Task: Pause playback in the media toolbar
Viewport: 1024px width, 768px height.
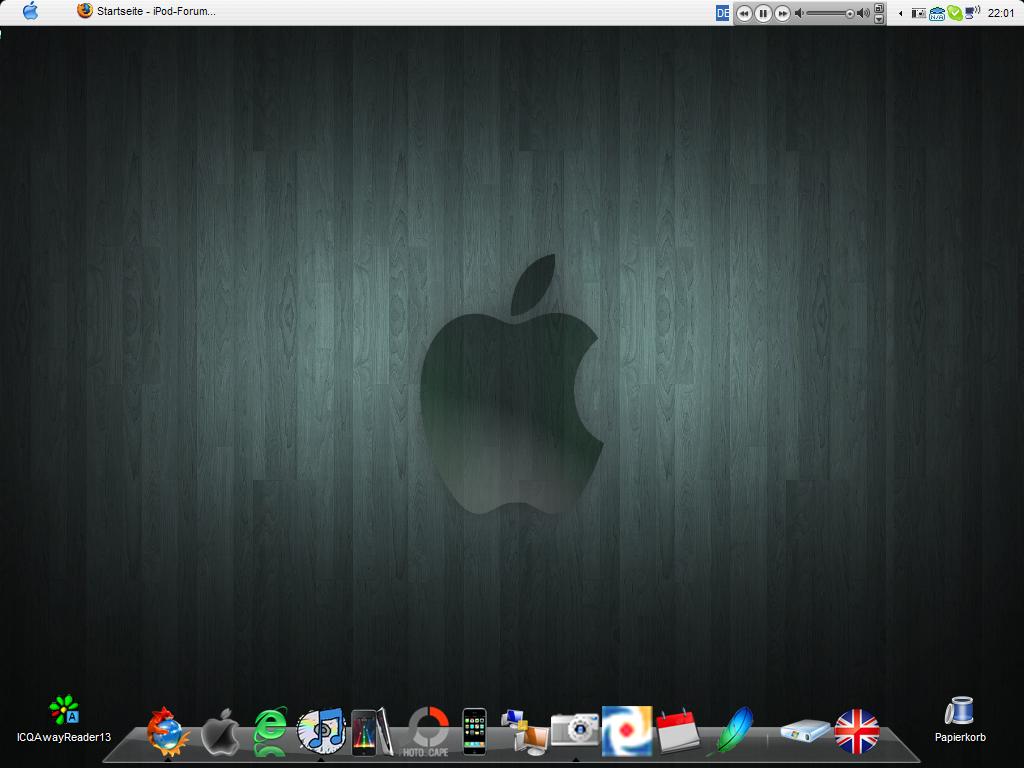Action: 763,14
